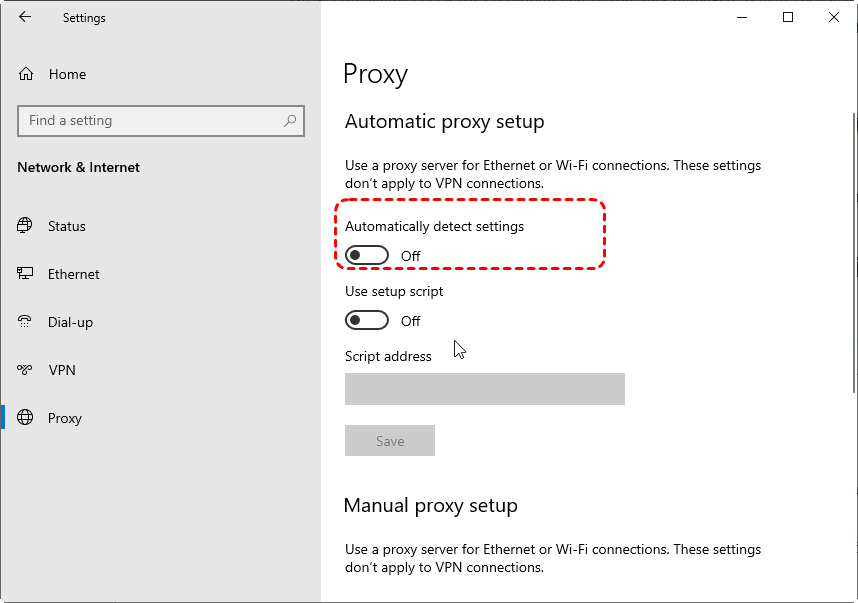Image resolution: width=858 pixels, height=603 pixels.
Task: Click the vertical scrollbar thumb
Action: 853,250
